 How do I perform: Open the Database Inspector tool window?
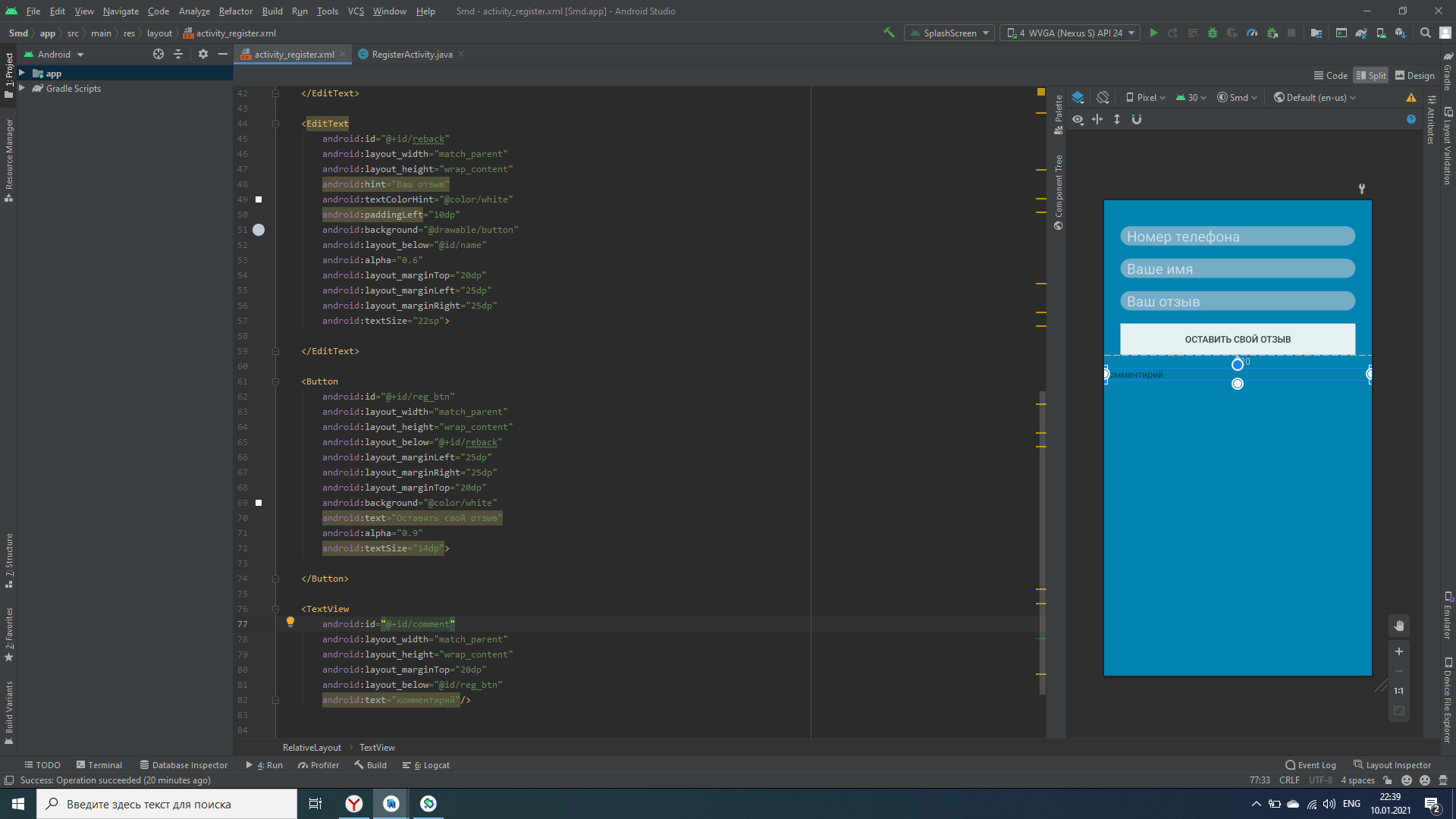(183, 765)
